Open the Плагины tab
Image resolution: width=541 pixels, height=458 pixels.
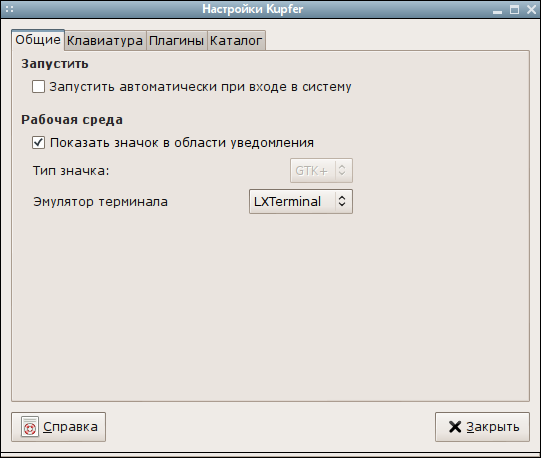[x=177, y=41]
